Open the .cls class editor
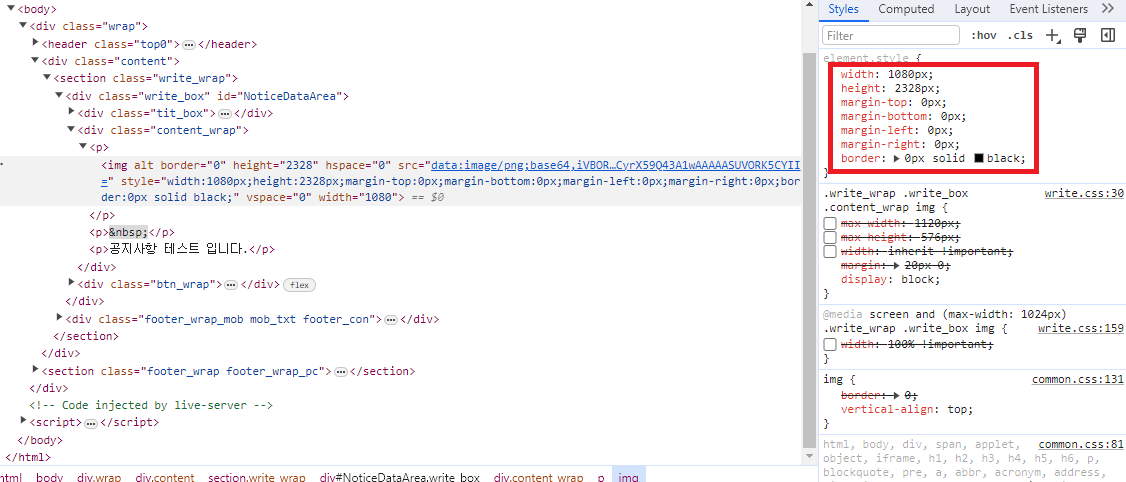1126x482 pixels. pyautogui.click(x=1020, y=35)
